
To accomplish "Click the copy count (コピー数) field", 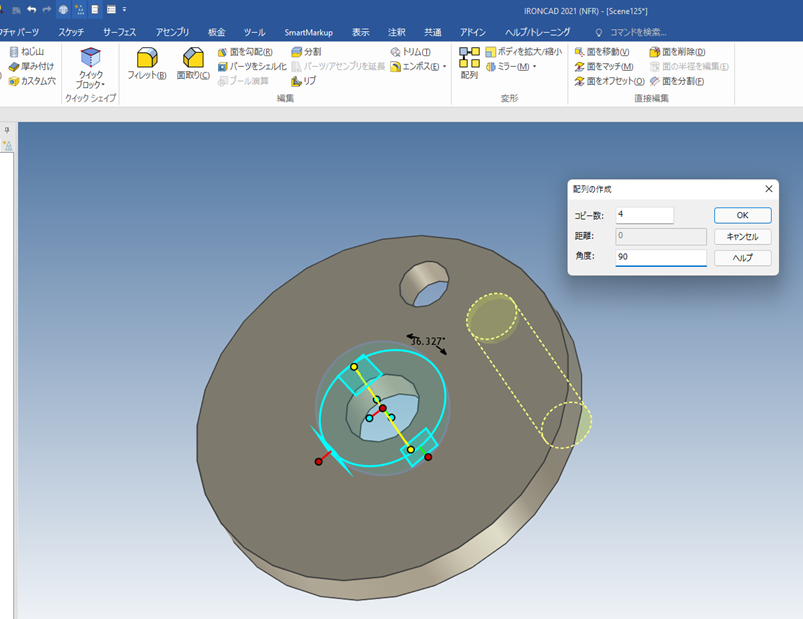I will tap(644, 215).
